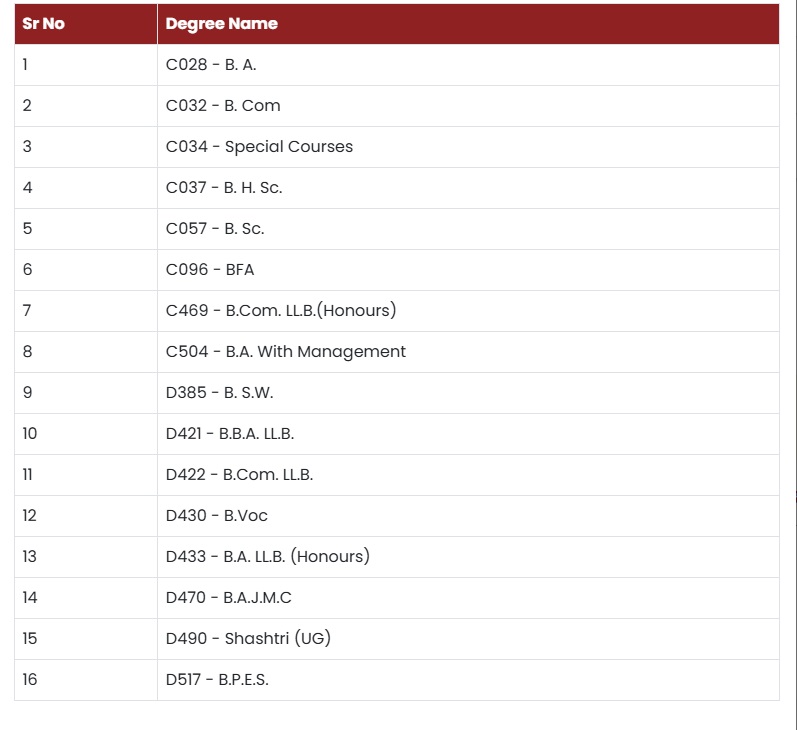Select the D430 - B.Voc row

coord(397,516)
